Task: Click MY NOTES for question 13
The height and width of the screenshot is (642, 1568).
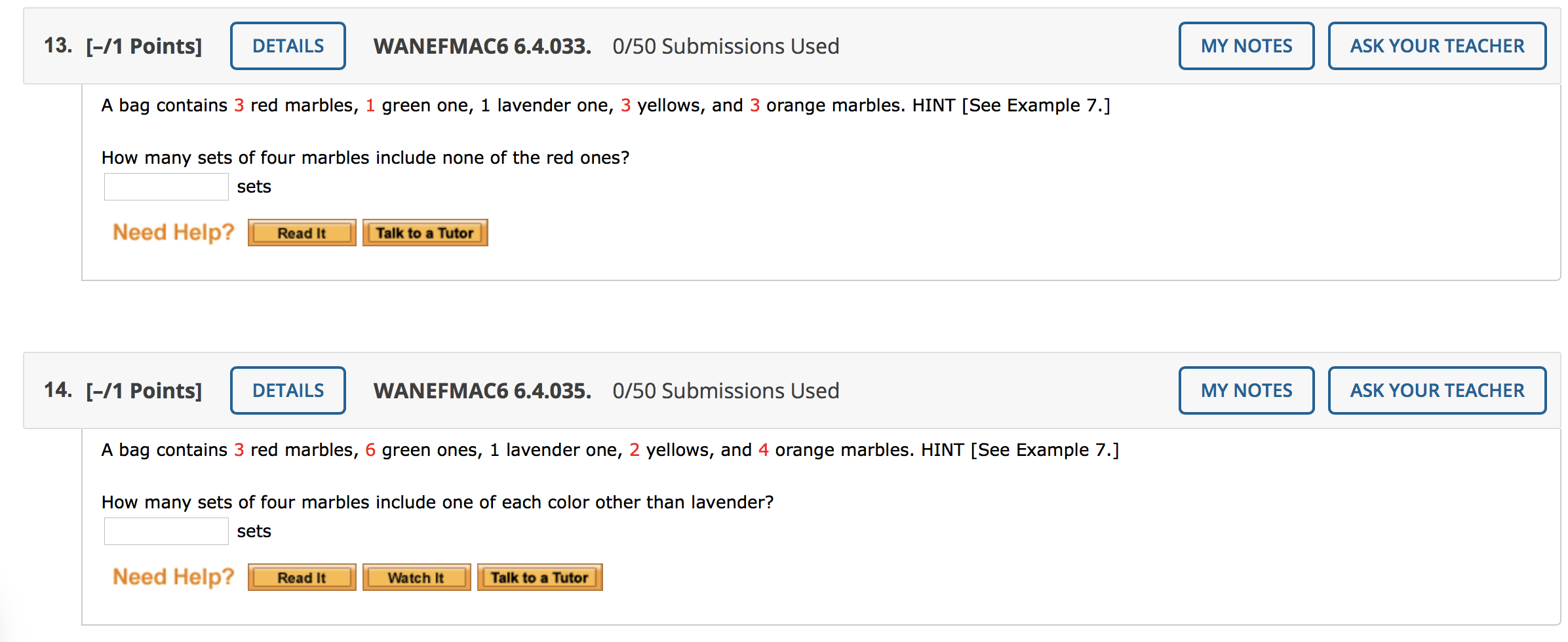Action: coord(1246,46)
